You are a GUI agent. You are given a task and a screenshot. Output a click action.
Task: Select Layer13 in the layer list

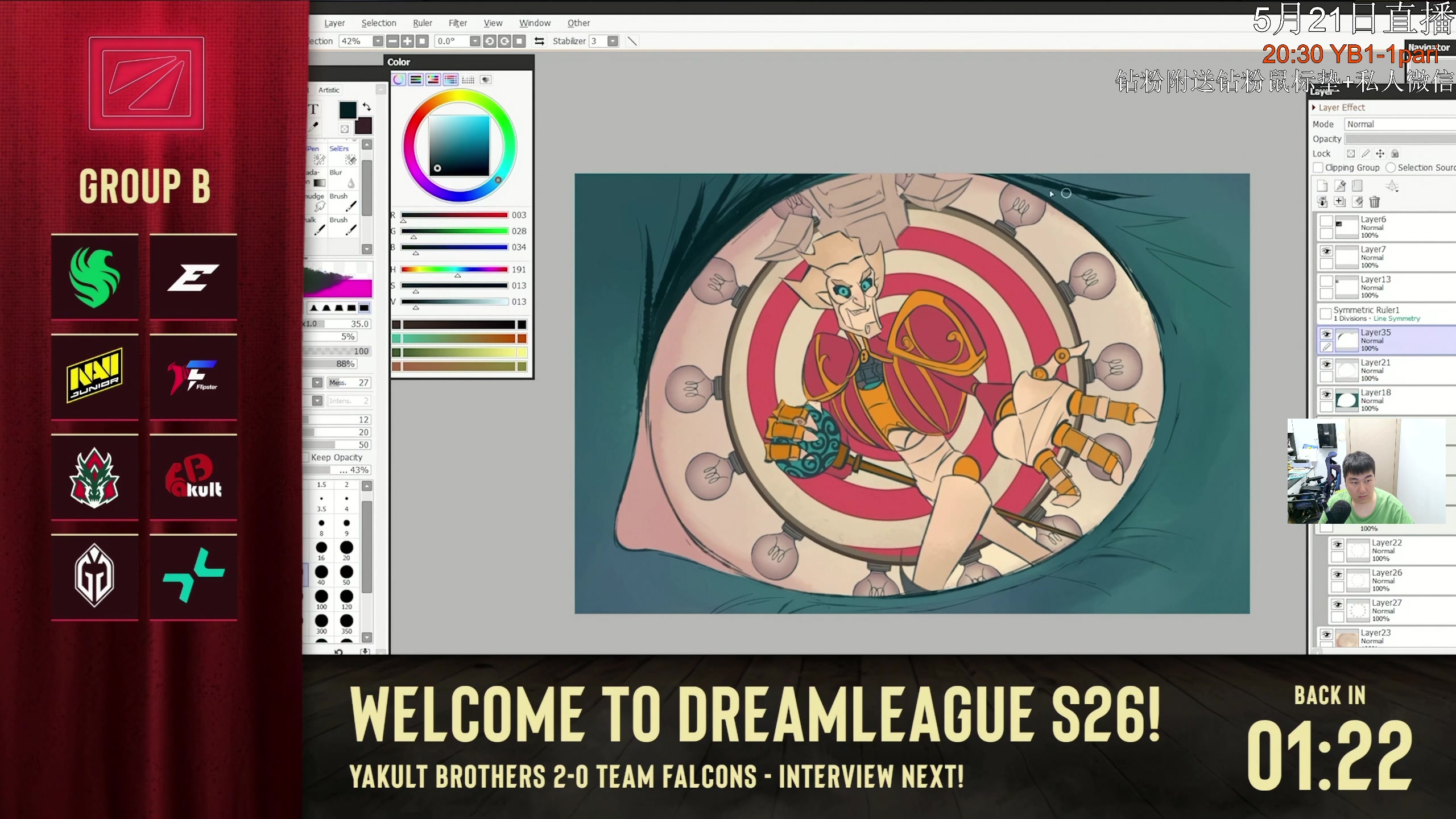pos(1387,287)
